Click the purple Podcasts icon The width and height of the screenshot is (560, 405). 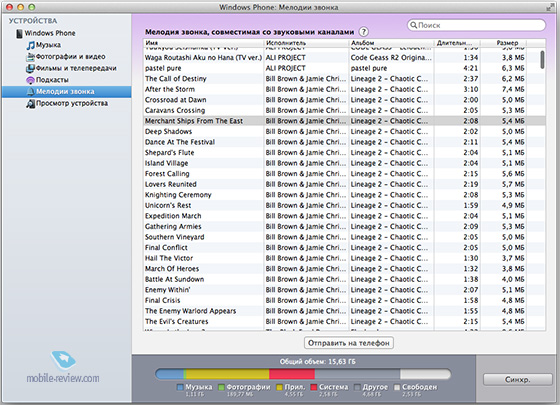click(x=31, y=80)
